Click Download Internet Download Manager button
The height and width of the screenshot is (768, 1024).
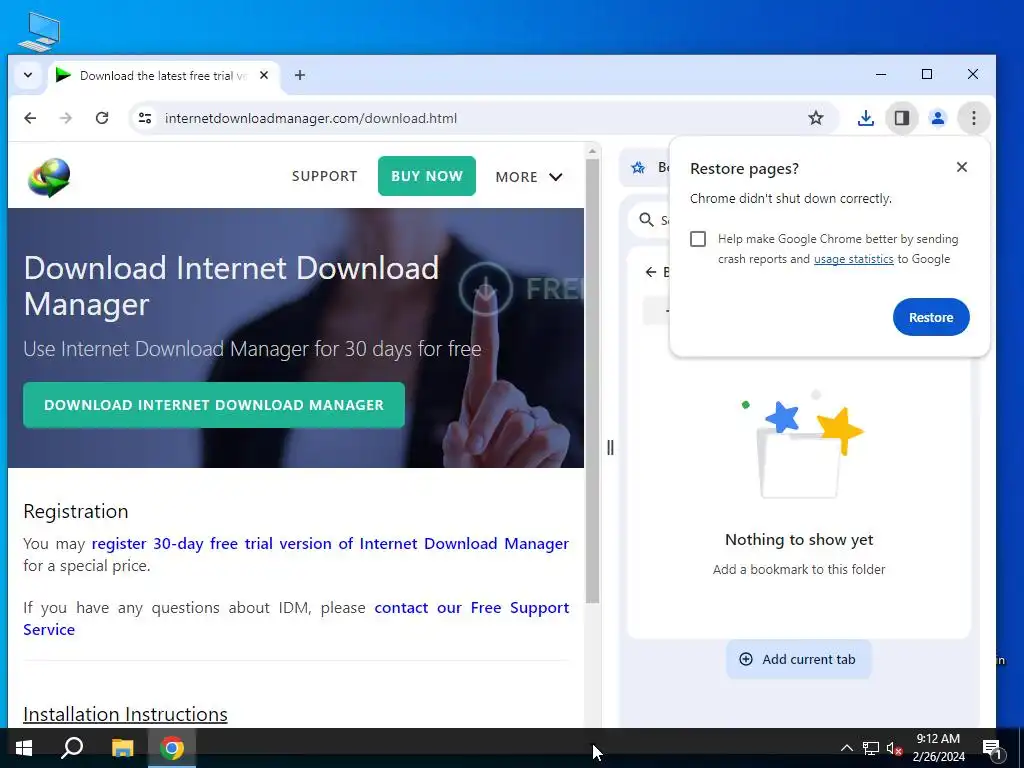(214, 405)
